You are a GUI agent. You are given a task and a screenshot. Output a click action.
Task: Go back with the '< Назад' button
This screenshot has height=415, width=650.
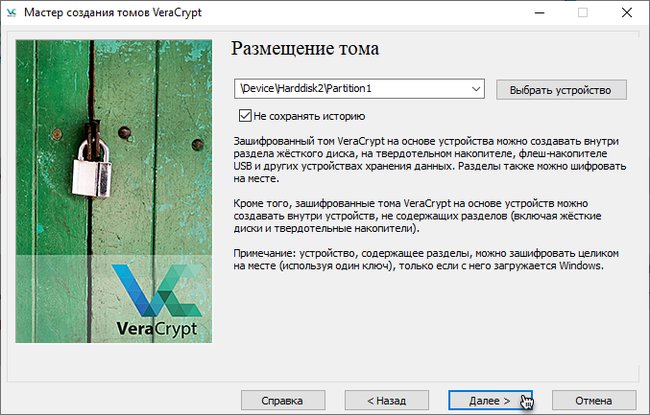point(387,400)
